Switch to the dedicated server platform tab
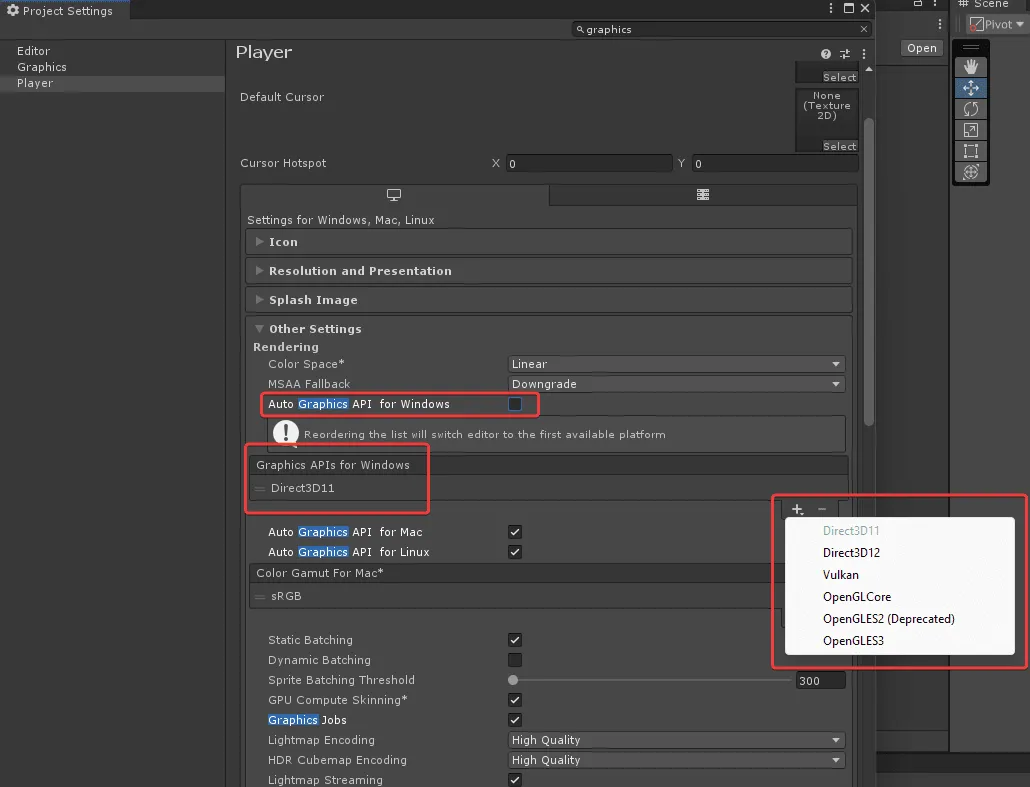Viewport: 1030px width, 787px height. click(x=703, y=195)
